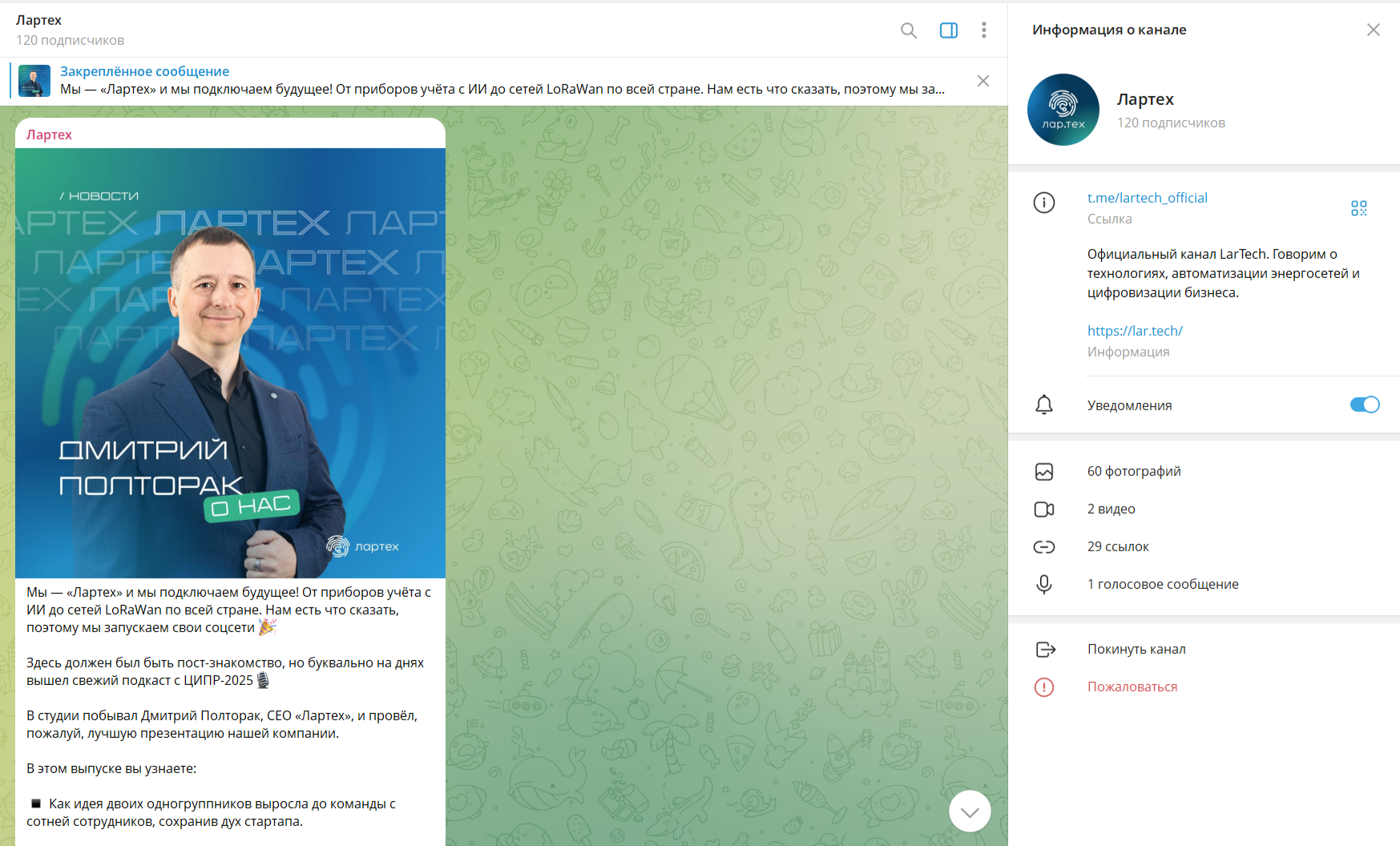Close the channel info panel
This screenshot has width=1400, height=846.
point(1373,30)
